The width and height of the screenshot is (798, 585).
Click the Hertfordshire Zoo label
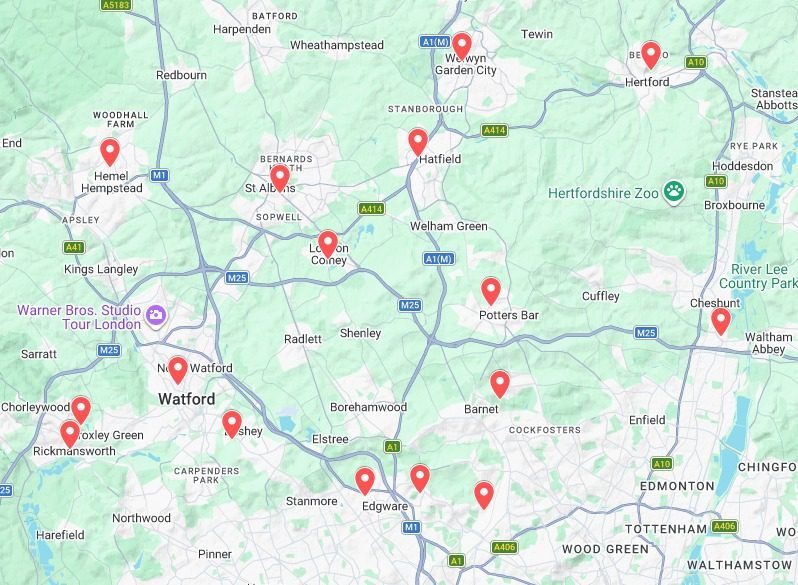click(x=603, y=193)
